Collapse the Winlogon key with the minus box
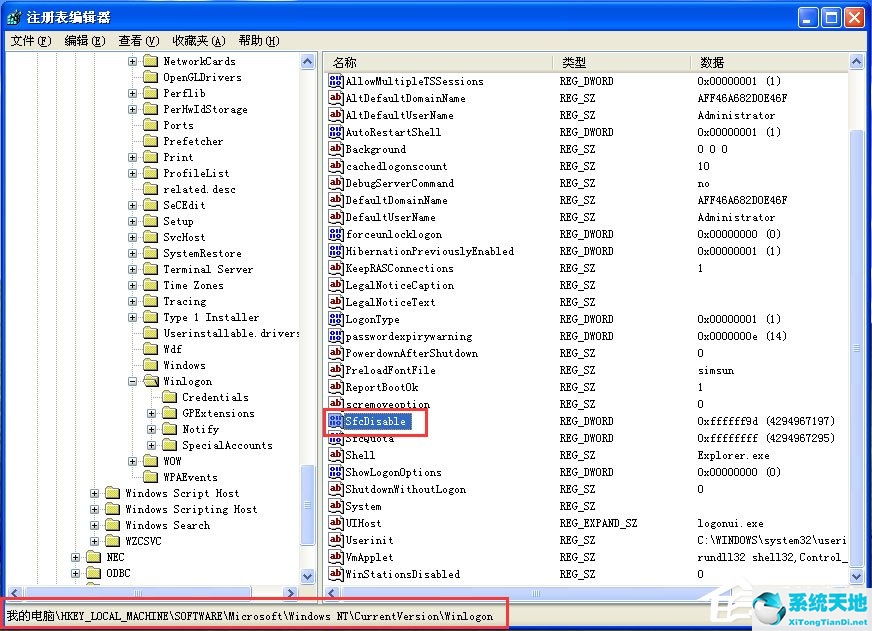The width and height of the screenshot is (872, 631). click(x=133, y=381)
